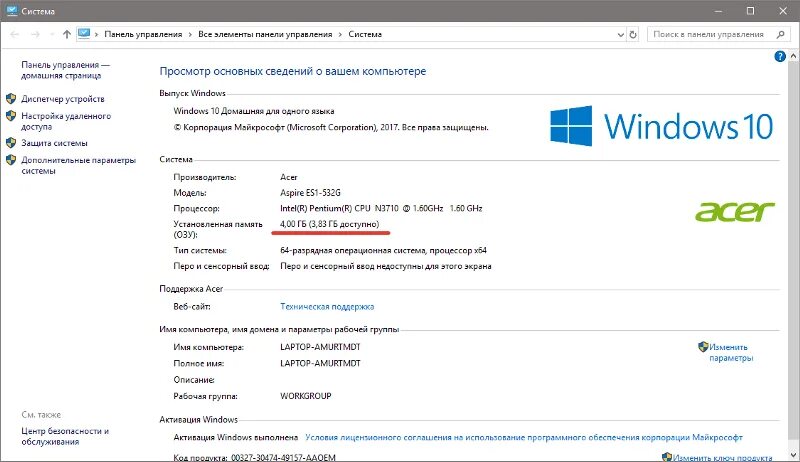Image resolution: width=800 pixels, height=462 pixels.
Task: Click the shield icon beside Дополнительные параметры системы
Action: click(x=11, y=160)
